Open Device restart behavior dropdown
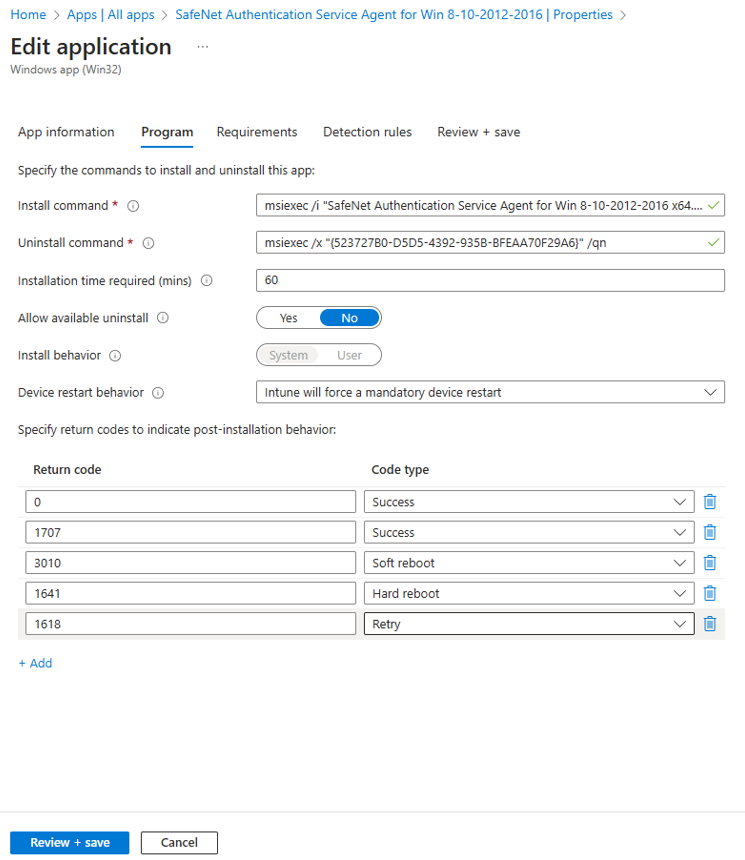The image size is (745, 860). tap(490, 392)
